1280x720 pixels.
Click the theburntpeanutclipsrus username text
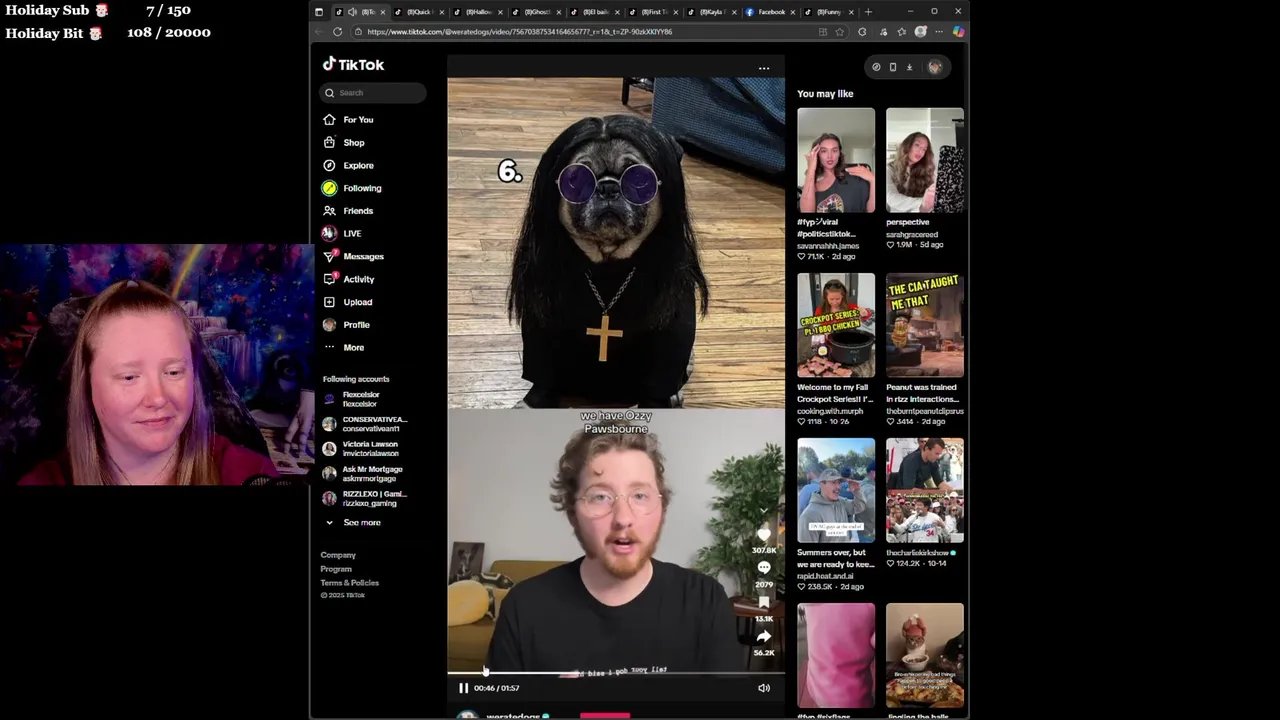925,411
